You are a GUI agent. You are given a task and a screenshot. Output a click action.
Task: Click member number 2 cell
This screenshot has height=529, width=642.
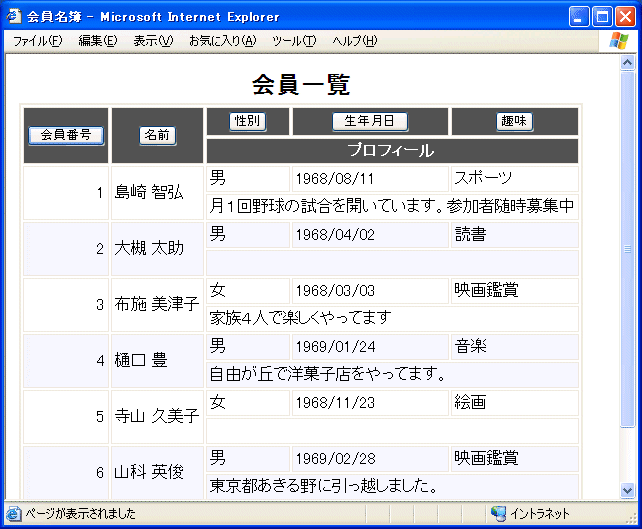66,249
